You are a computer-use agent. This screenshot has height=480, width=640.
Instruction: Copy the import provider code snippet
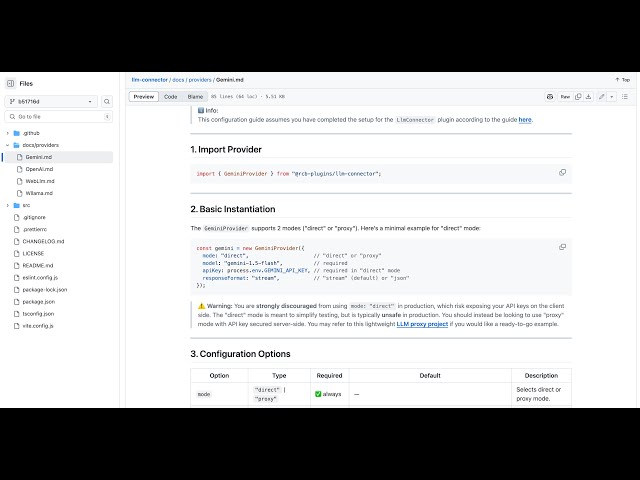pyautogui.click(x=562, y=173)
